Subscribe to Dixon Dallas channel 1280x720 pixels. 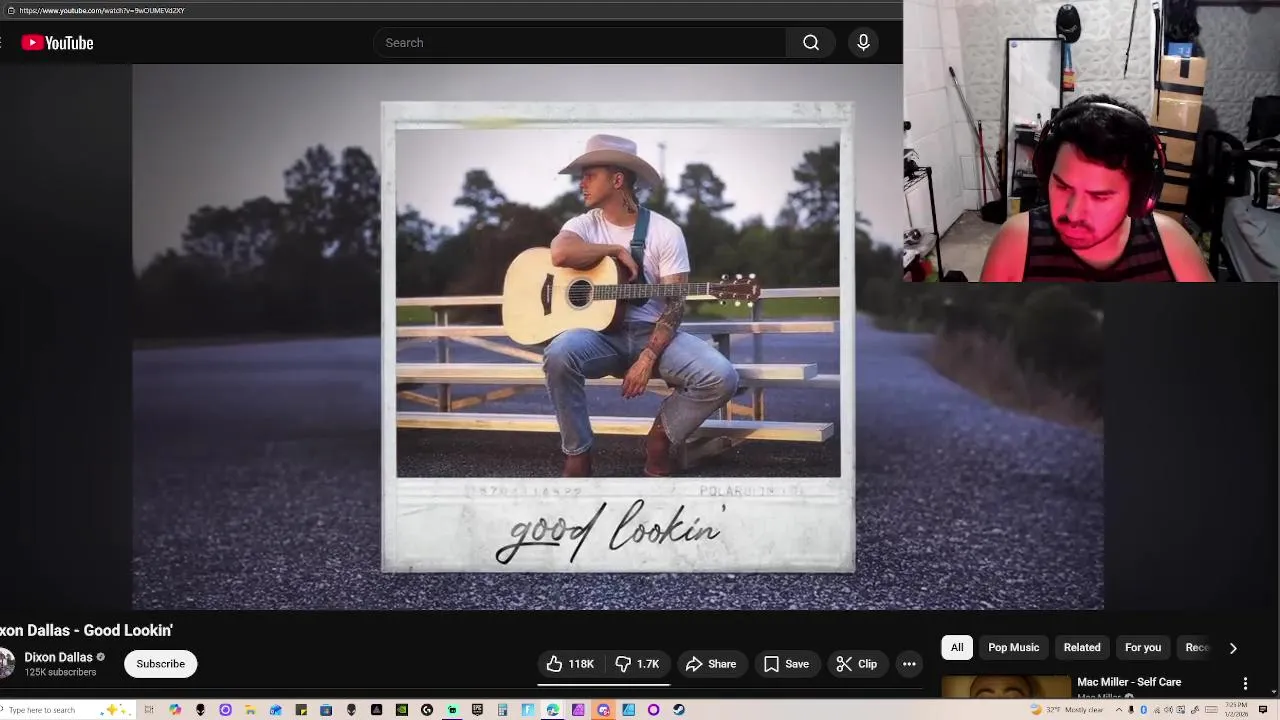pyautogui.click(x=161, y=664)
